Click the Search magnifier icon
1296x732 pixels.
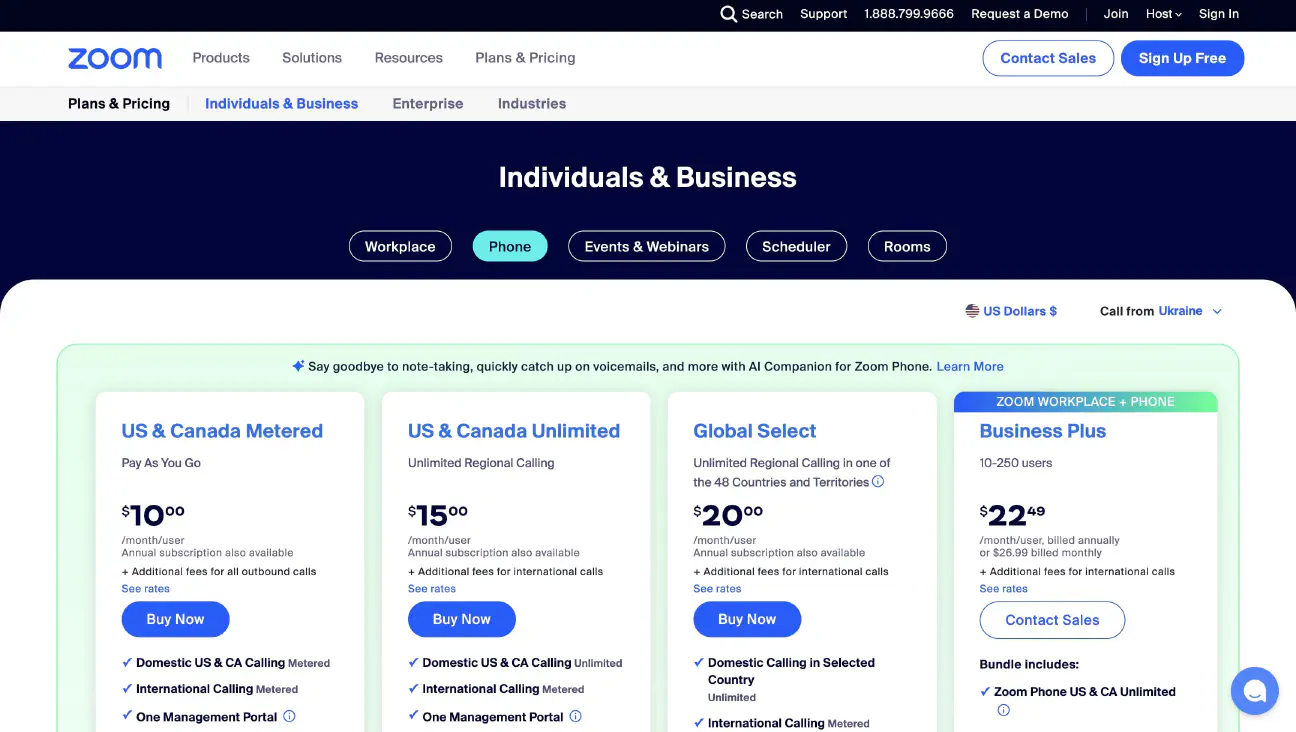pos(728,14)
